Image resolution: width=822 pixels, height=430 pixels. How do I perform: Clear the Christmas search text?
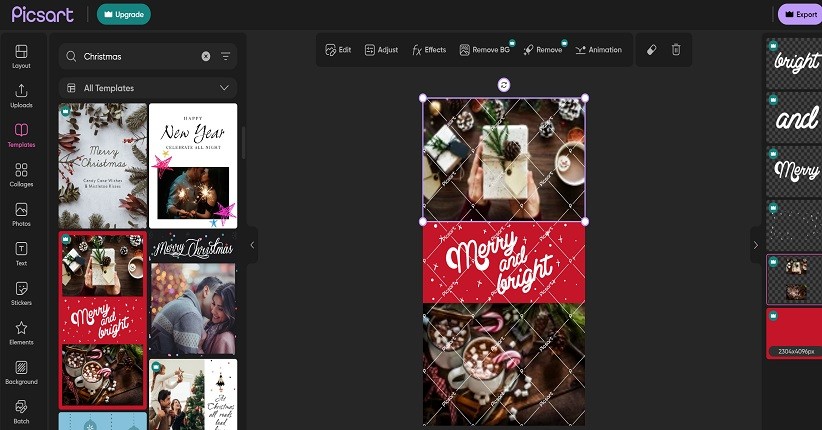pyautogui.click(x=206, y=57)
